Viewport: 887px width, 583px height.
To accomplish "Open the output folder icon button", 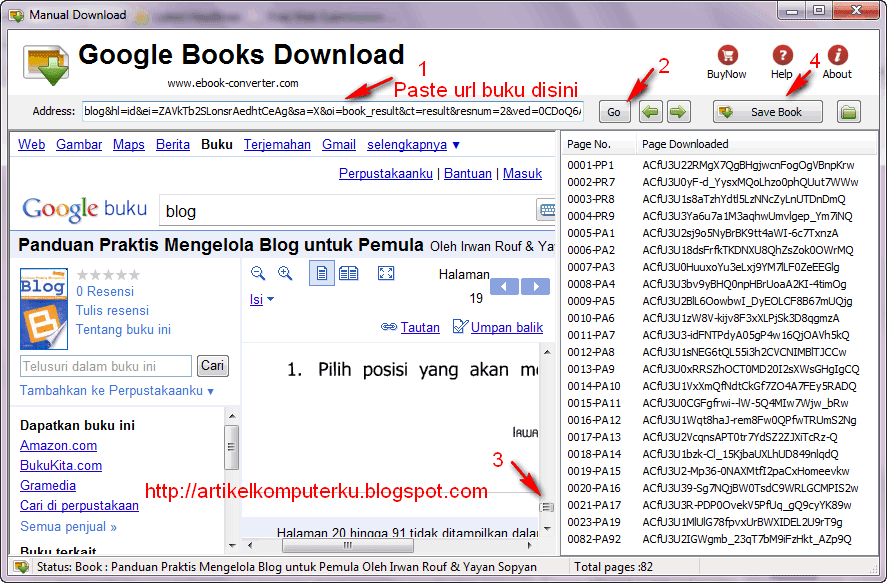I will click(x=849, y=111).
